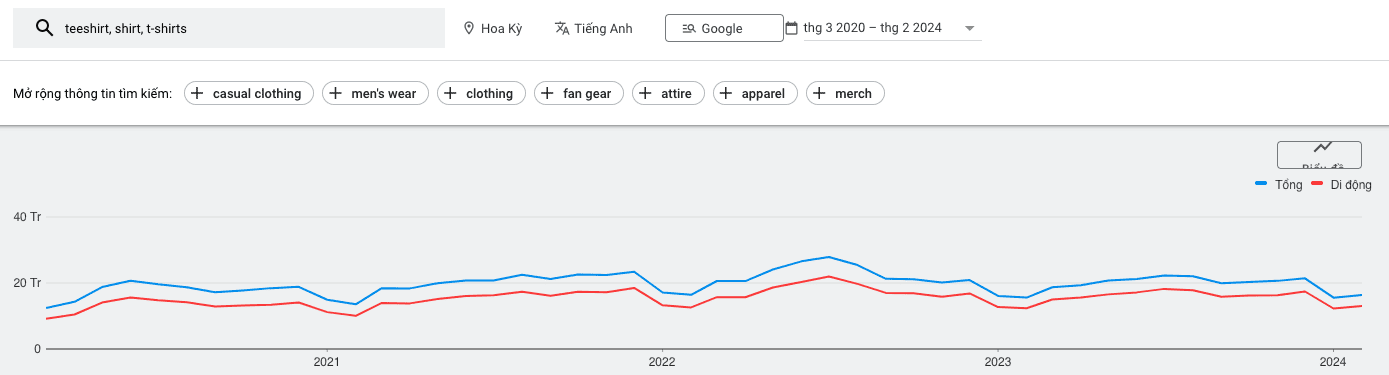The height and width of the screenshot is (375, 1389).
Task: Click the Mở rộng thông tin tìm kiếm label
Action: point(92,93)
